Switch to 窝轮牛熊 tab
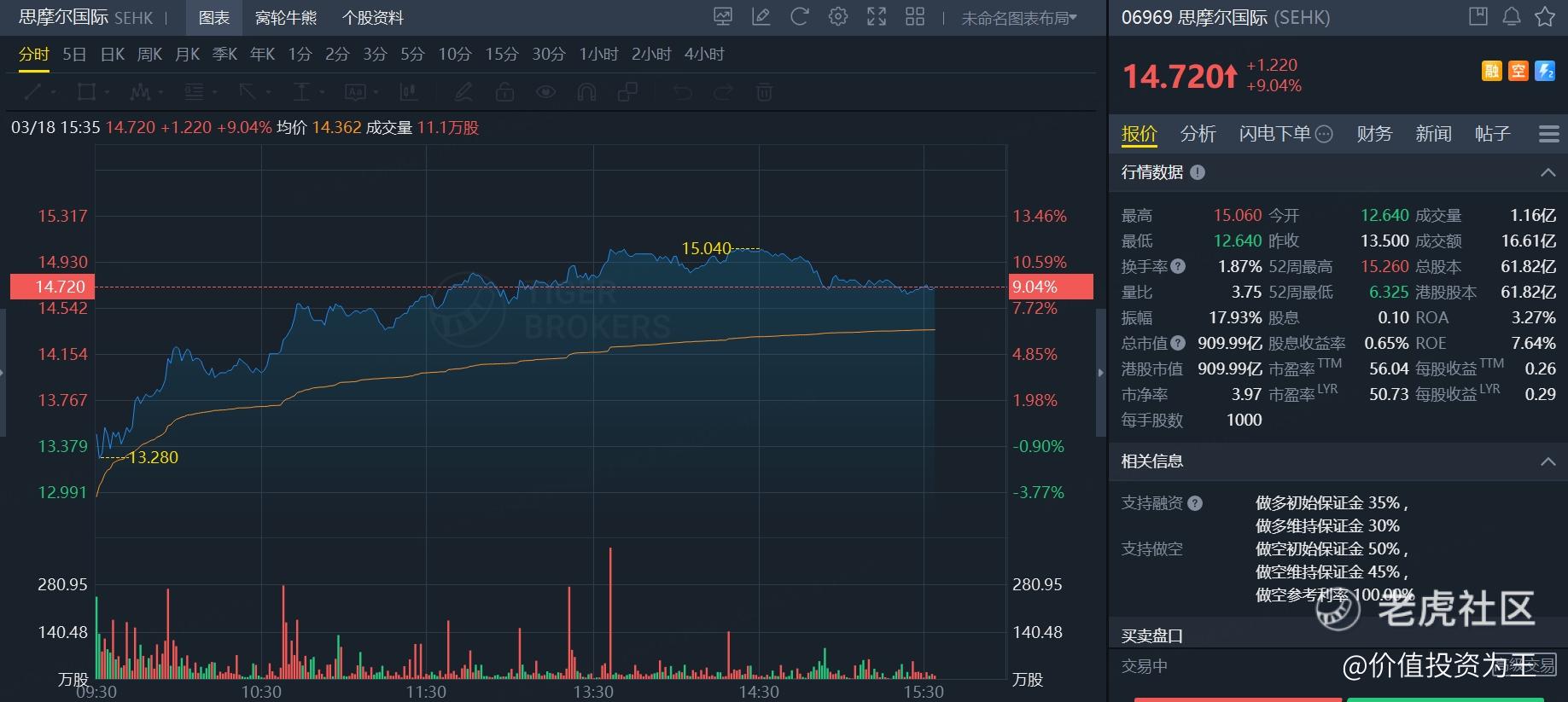This screenshot has width=1568, height=702. point(286,17)
